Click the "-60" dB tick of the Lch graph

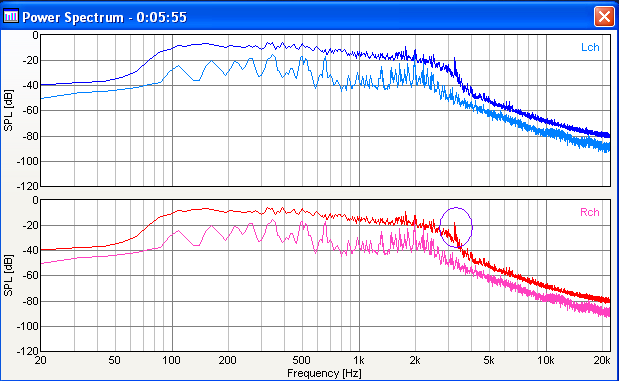30,111
